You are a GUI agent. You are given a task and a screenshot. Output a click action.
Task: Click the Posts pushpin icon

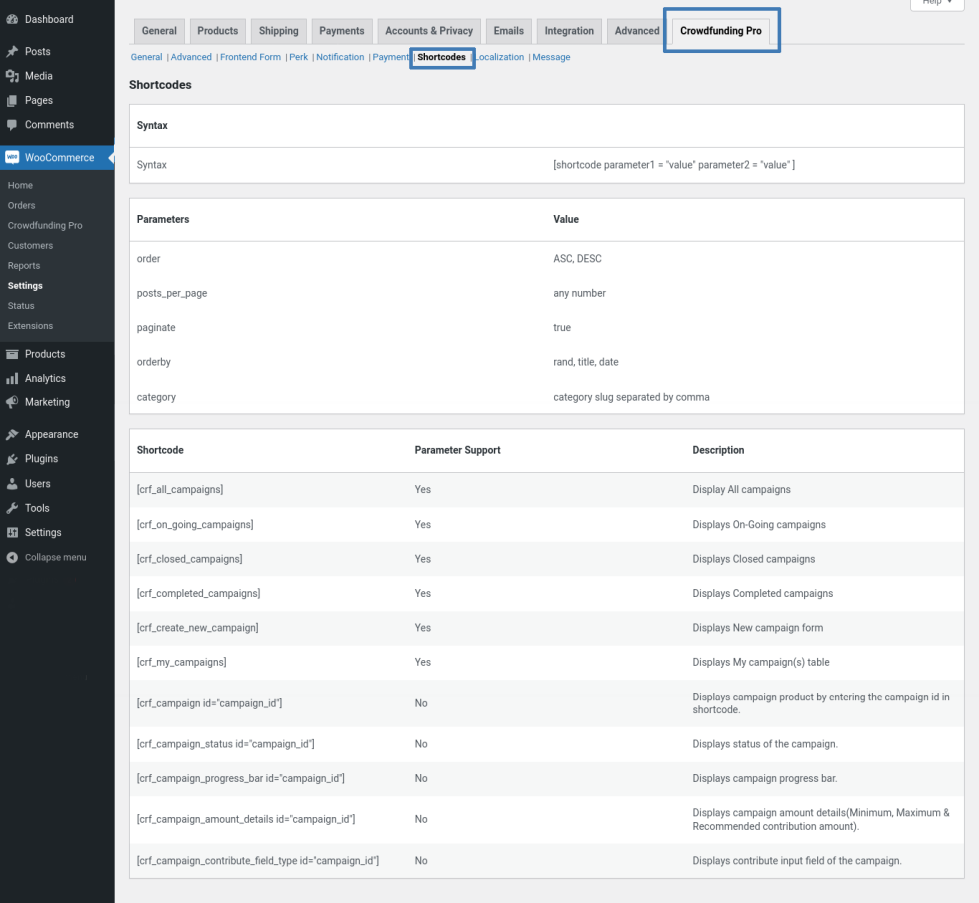(x=12, y=51)
